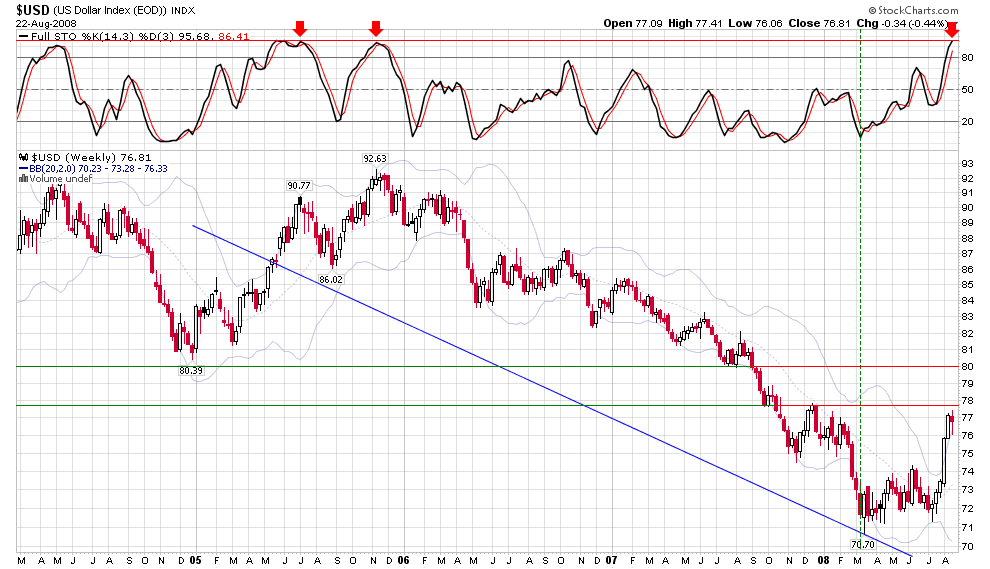Image resolution: width=990 pixels, height=569 pixels.
Task: Click the red 86.41 %D value
Action: pyautogui.click(x=234, y=37)
